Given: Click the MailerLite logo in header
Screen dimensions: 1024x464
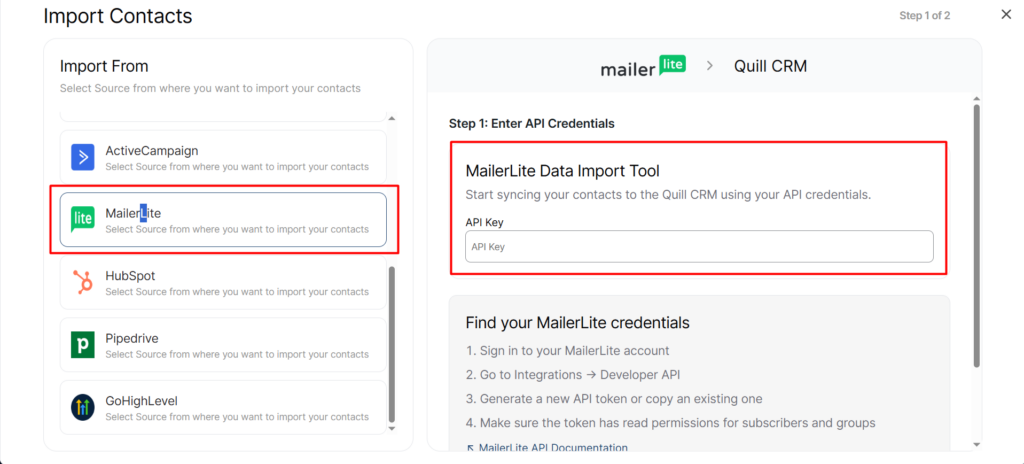Looking at the screenshot, I should point(643,67).
